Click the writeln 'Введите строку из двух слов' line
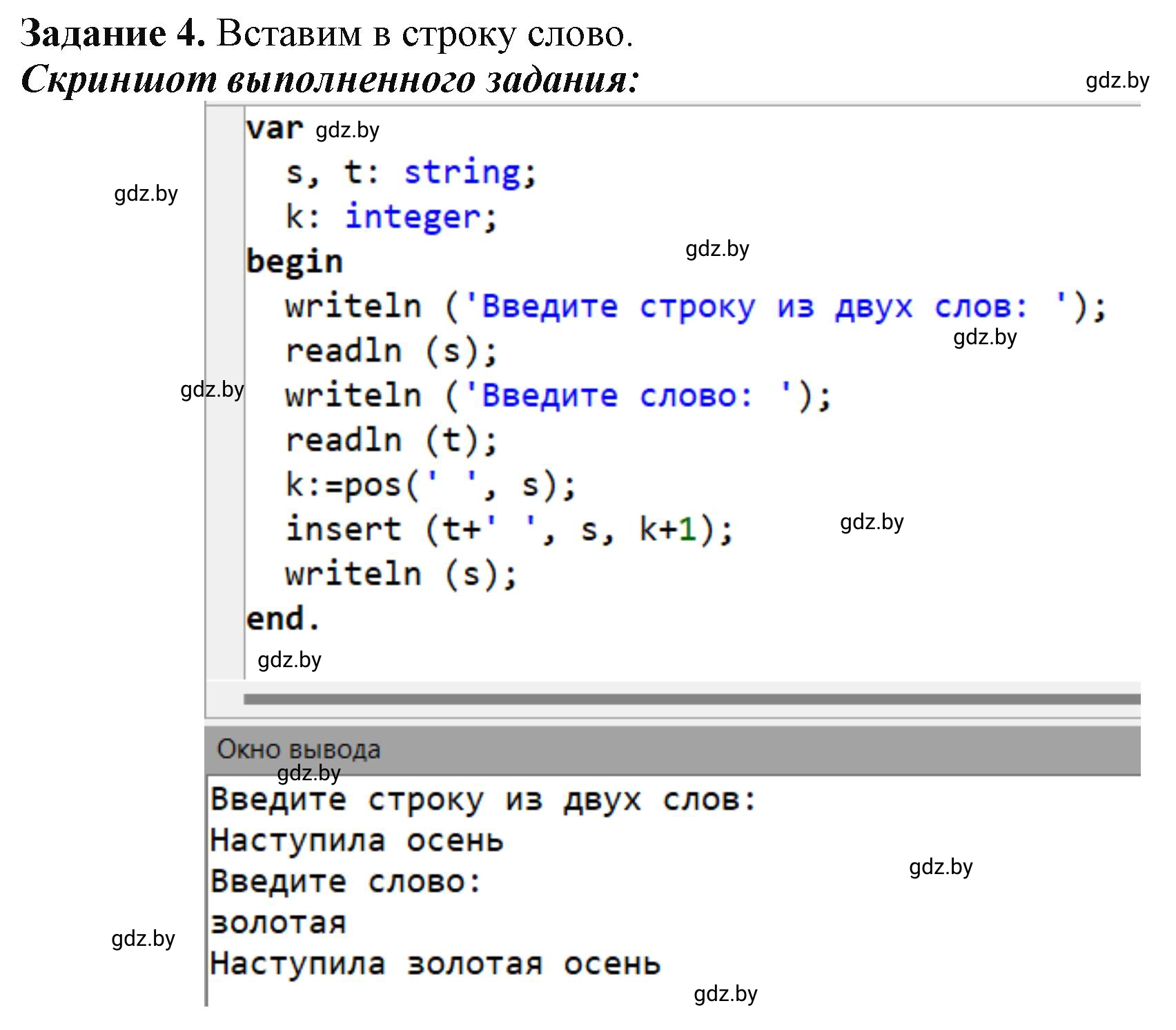This screenshot has width=1176, height=1030. tap(696, 306)
